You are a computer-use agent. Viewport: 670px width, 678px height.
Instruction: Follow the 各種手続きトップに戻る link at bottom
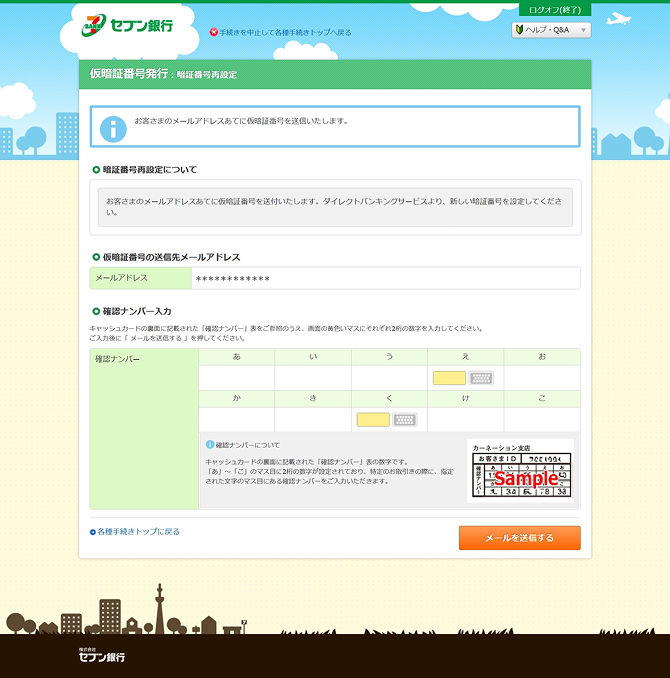pyautogui.click(x=139, y=532)
